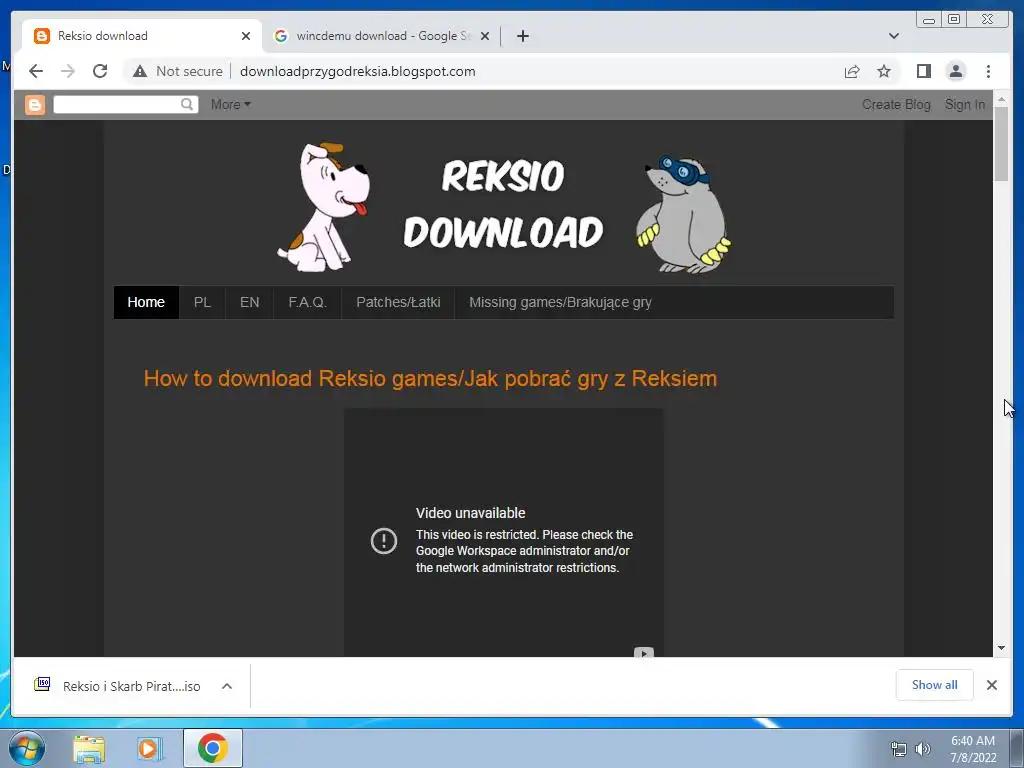Go back using the browser back arrow
The width and height of the screenshot is (1024, 768).
pyautogui.click(x=36, y=71)
